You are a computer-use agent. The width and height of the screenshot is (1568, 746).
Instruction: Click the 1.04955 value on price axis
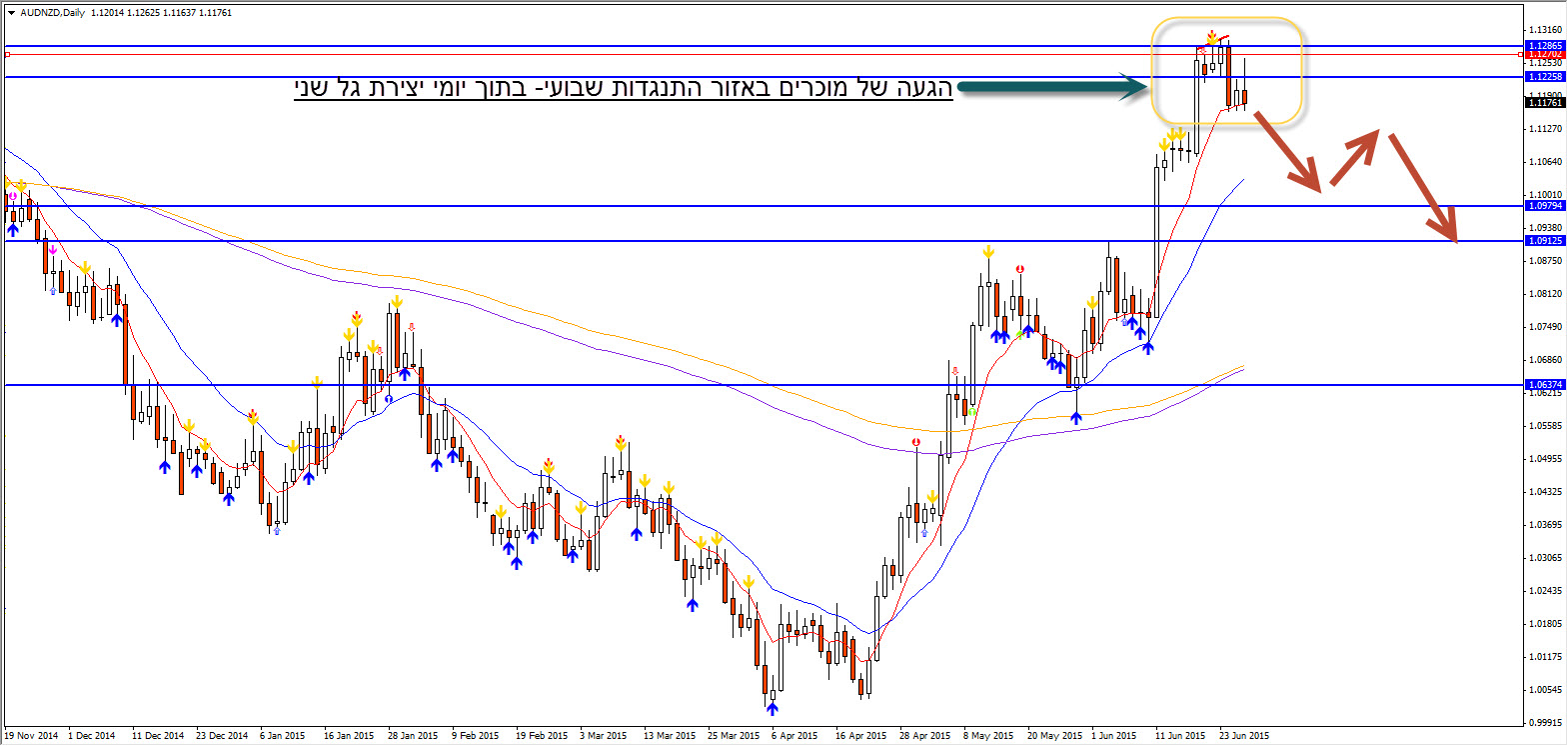tap(1545, 459)
